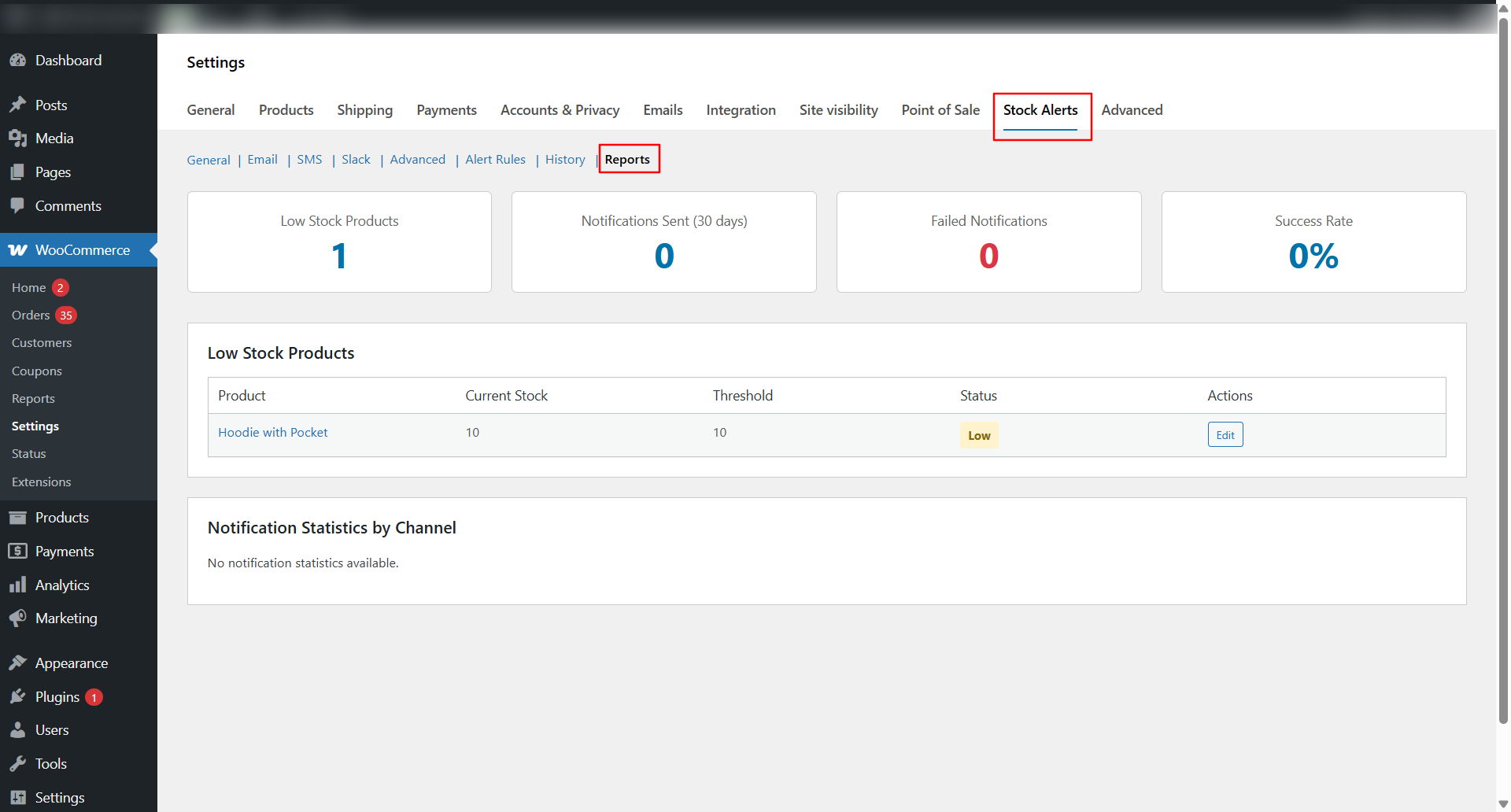Open Comments via its speech bubble icon

[x=19, y=205]
